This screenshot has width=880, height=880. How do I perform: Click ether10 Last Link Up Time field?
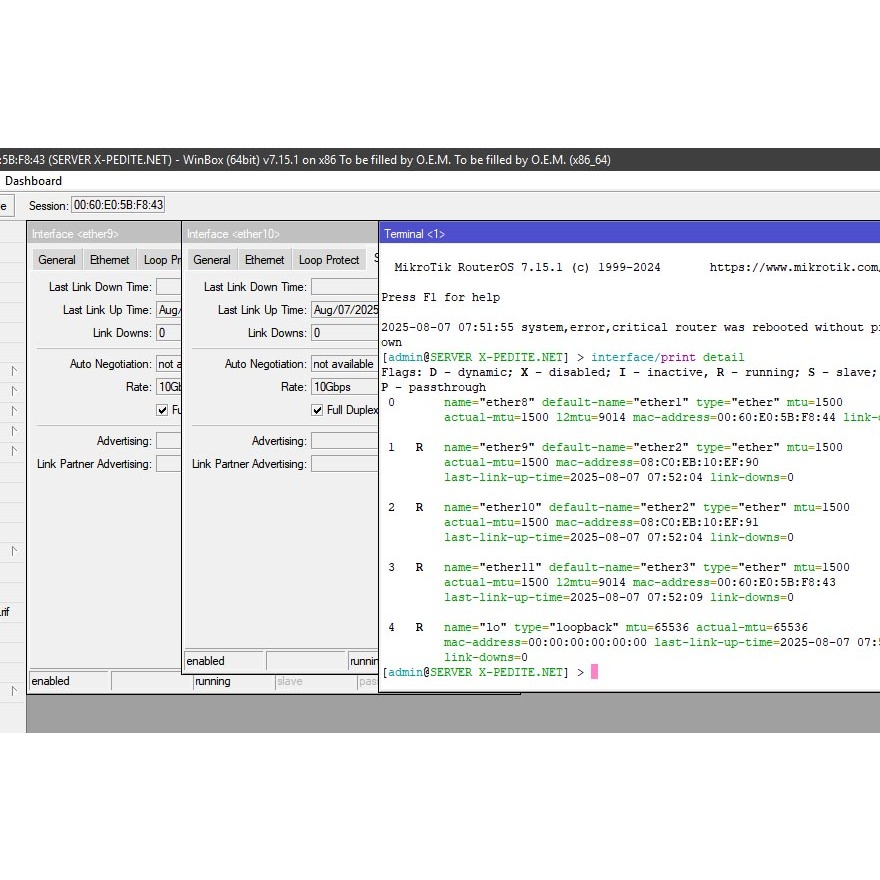[343, 310]
